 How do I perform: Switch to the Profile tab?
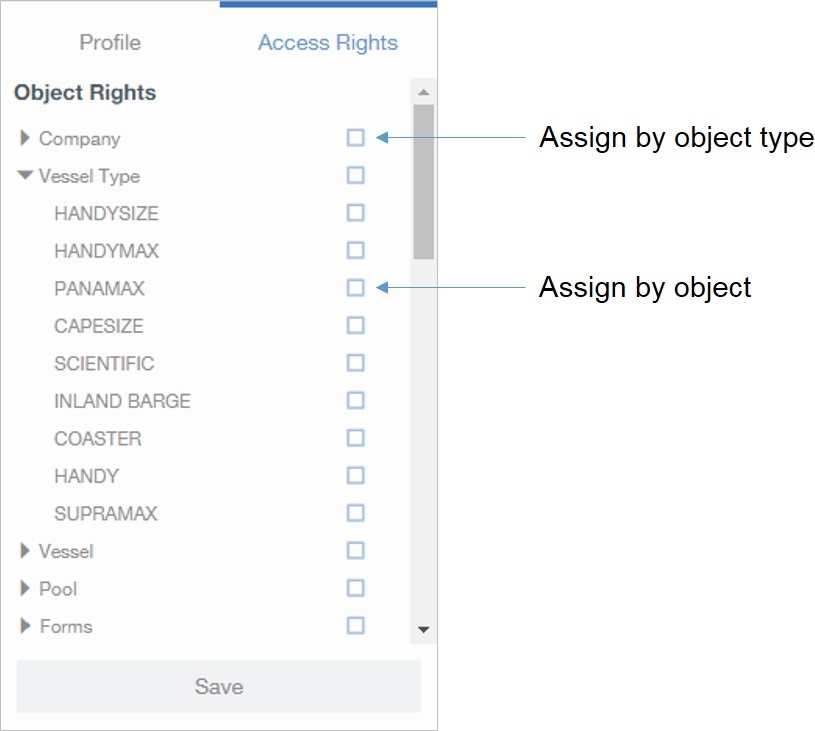[x=110, y=43]
